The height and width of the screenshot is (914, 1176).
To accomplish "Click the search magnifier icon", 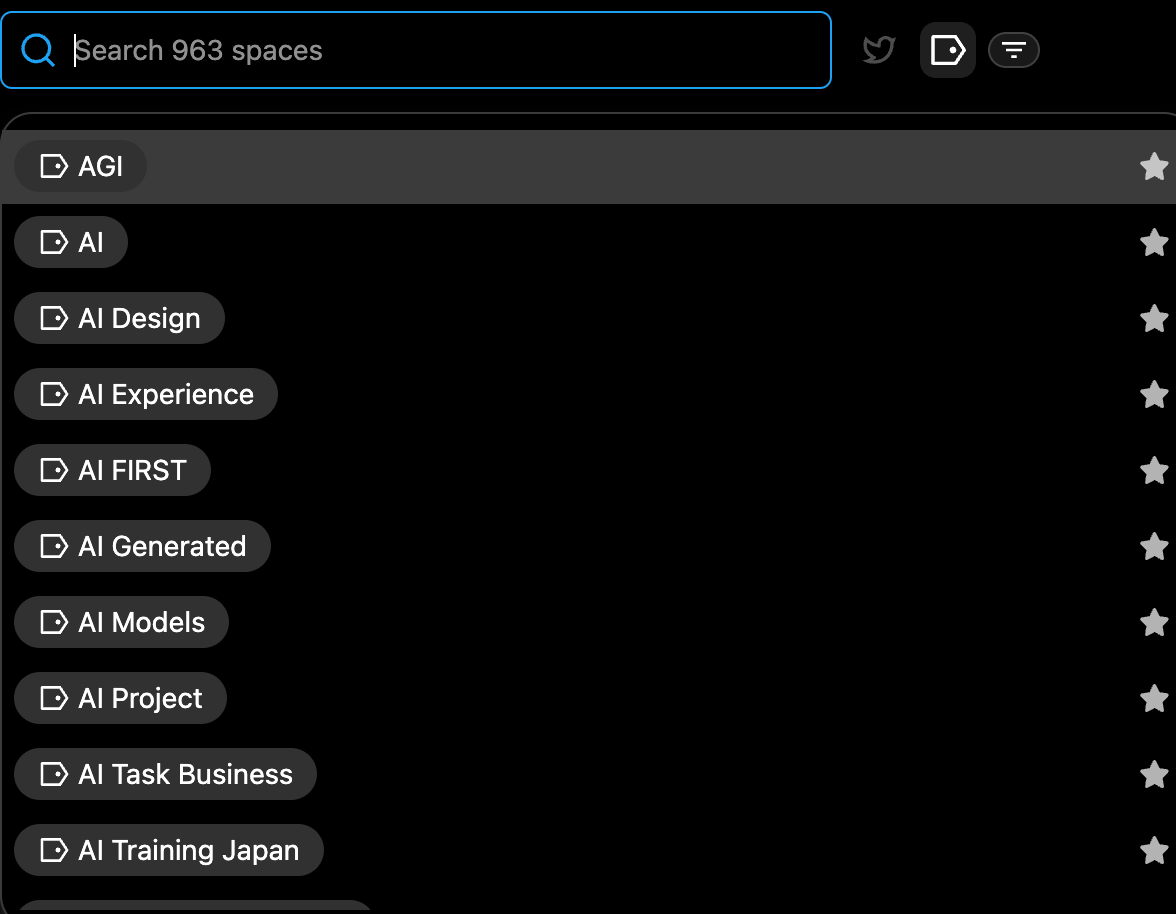I will (x=38, y=50).
